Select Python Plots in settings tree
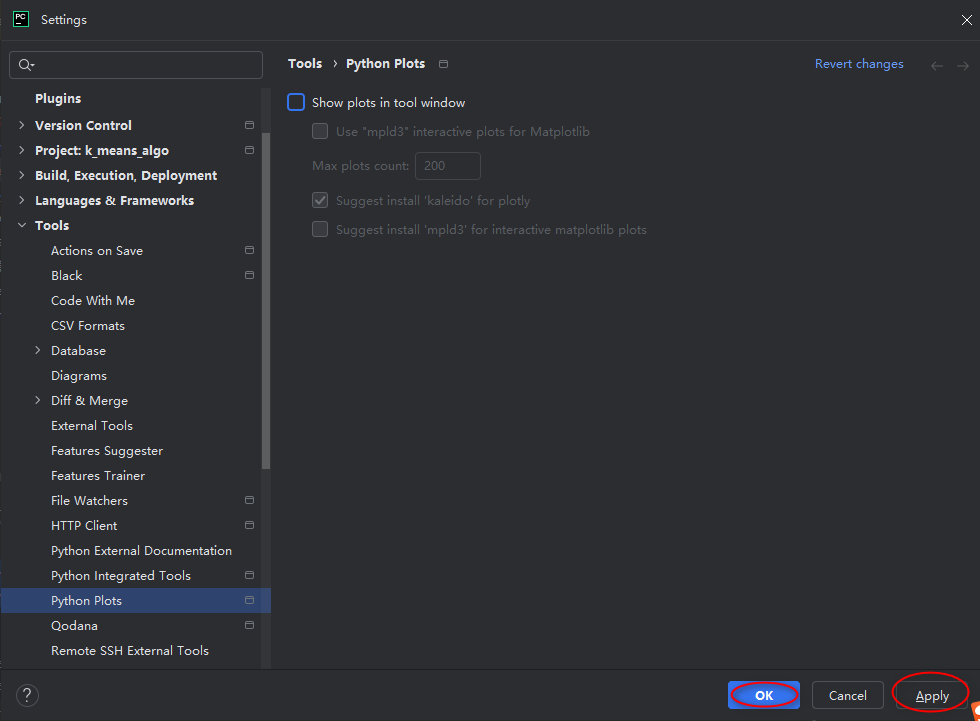 136,600
